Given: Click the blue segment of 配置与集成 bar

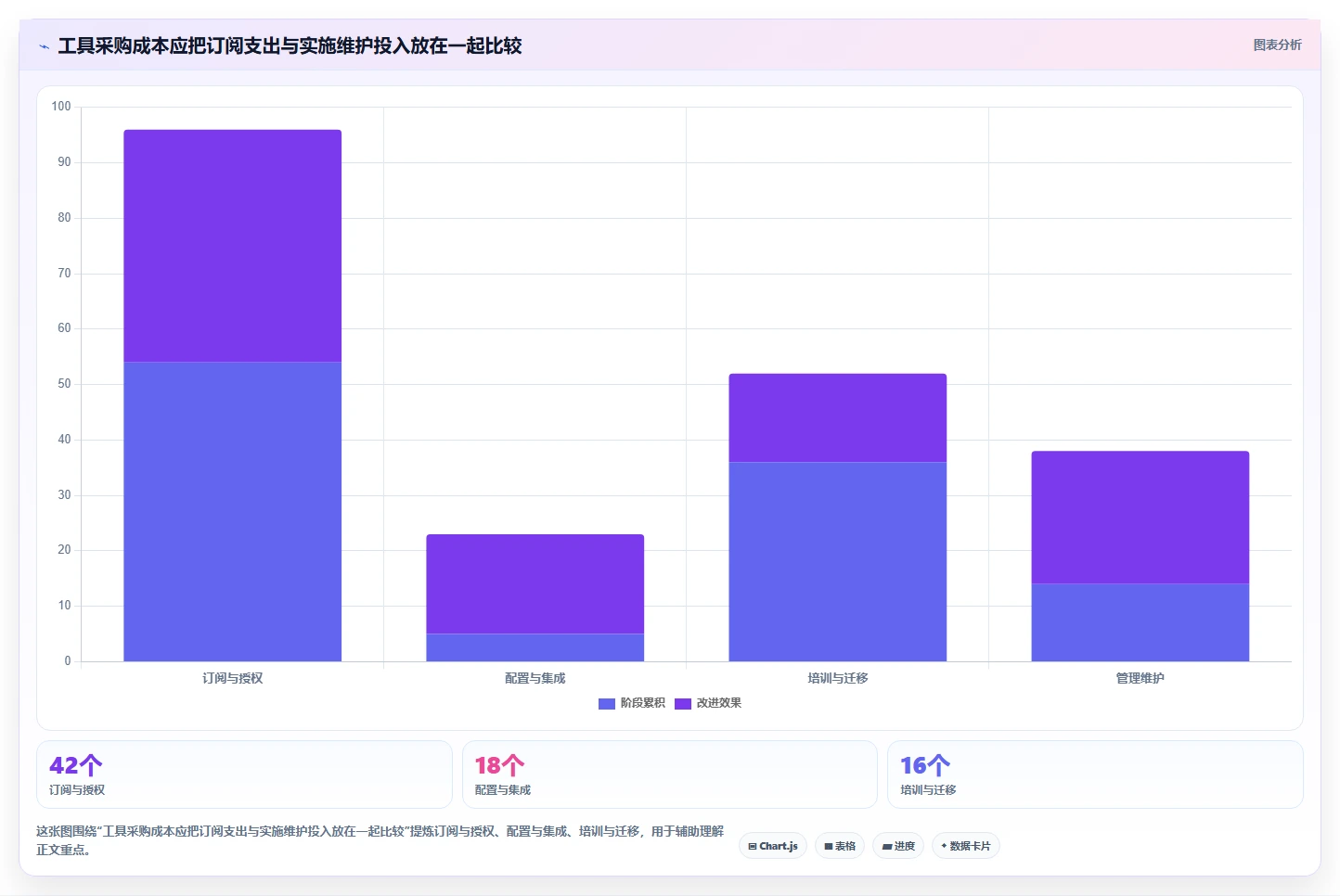Looking at the screenshot, I should point(535,647).
